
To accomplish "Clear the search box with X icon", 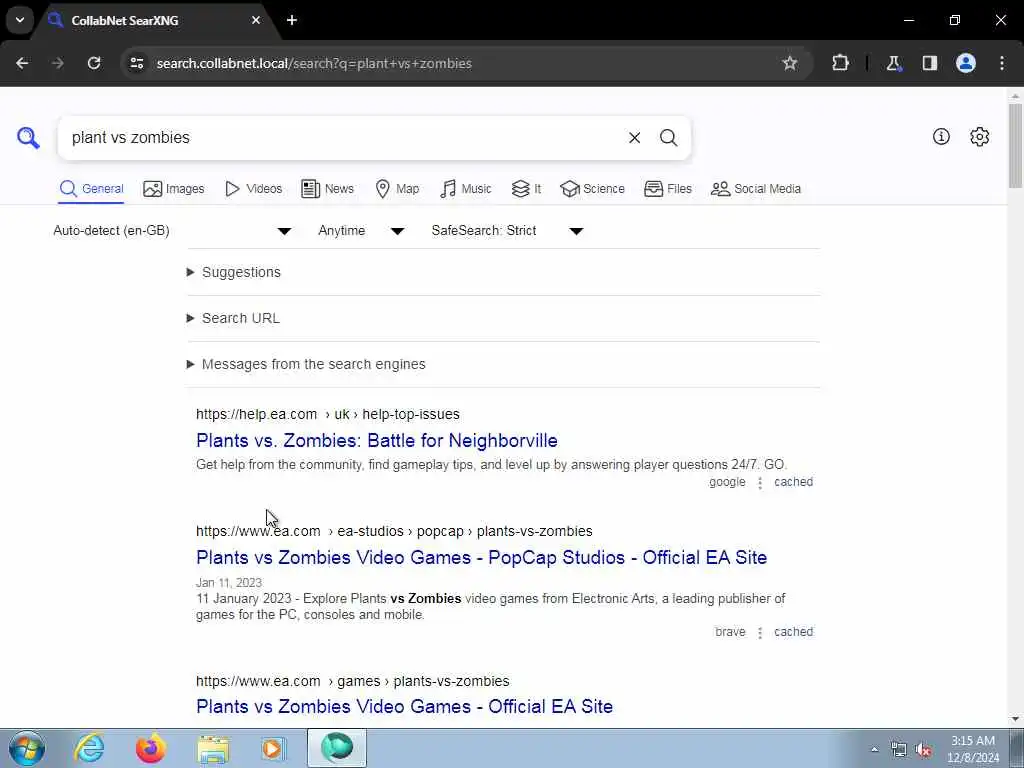I will click(x=634, y=138).
